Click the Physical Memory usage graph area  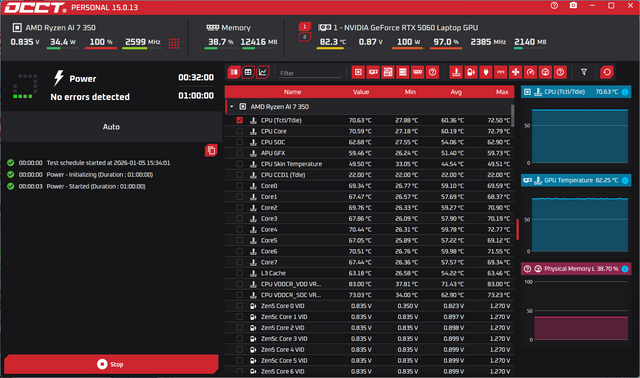point(580,310)
